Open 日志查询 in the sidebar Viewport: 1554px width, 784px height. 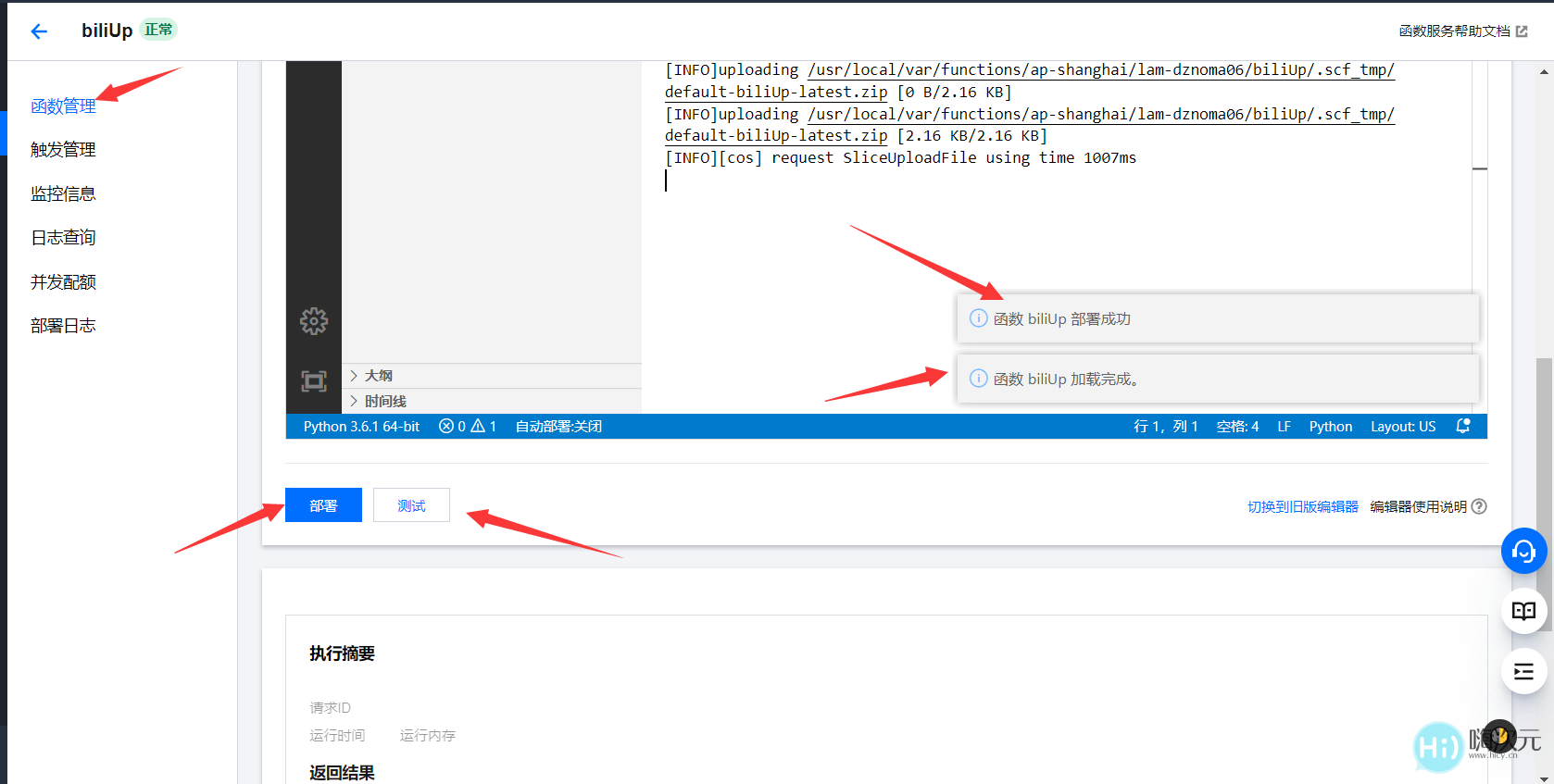coord(63,238)
